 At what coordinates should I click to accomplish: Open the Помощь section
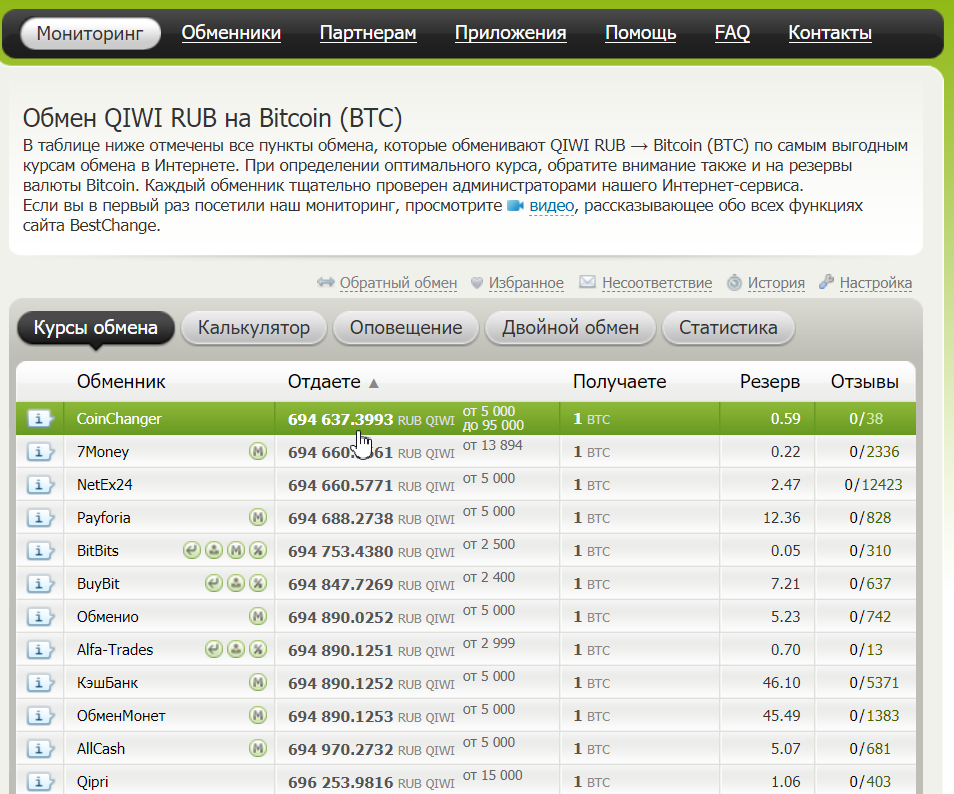(x=641, y=33)
